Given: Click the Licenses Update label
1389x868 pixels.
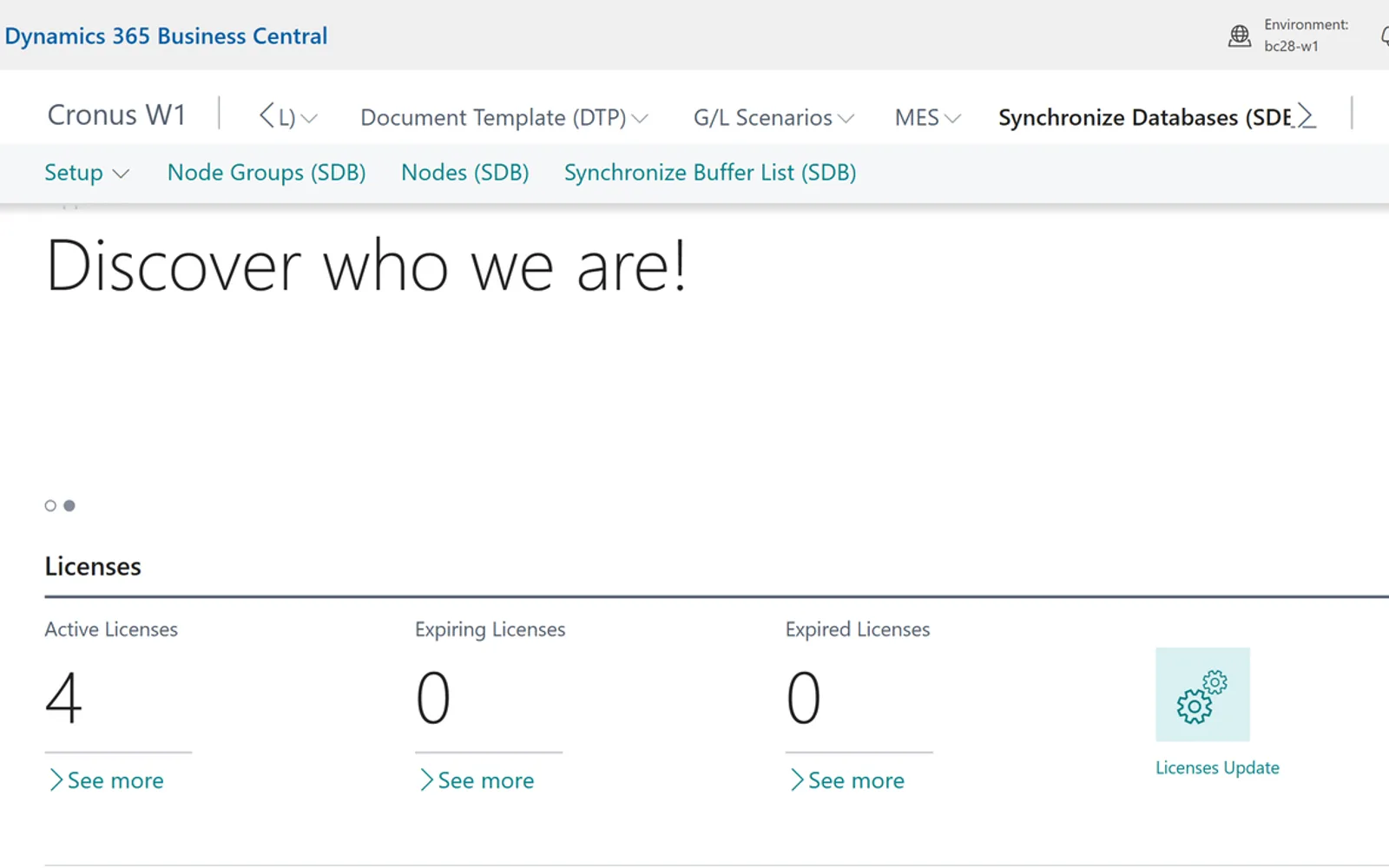Looking at the screenshot, I should (1217, 767).
